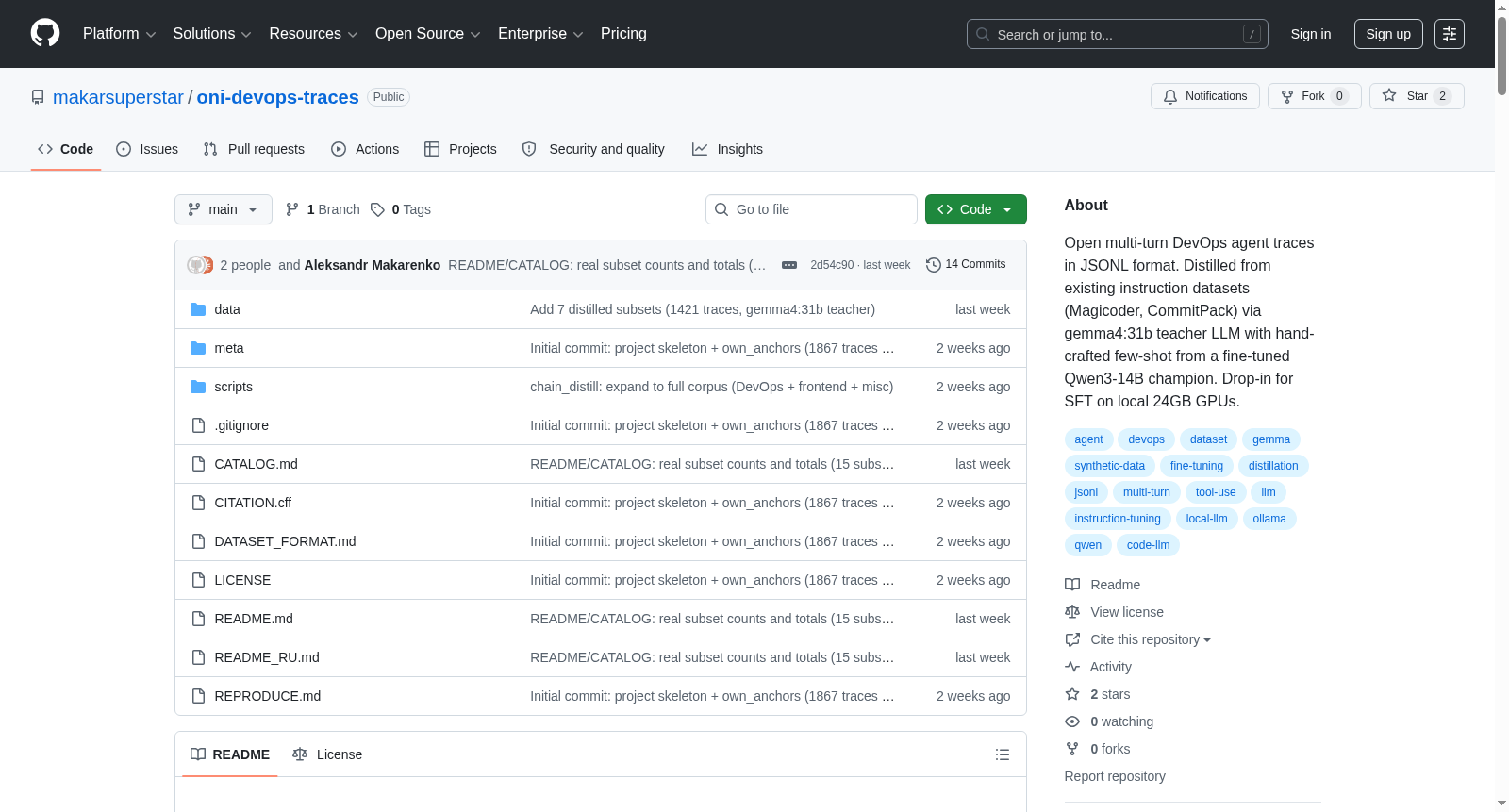Click the Go to file search field
The image size is (1509, 812).
(x=811, y=209)
